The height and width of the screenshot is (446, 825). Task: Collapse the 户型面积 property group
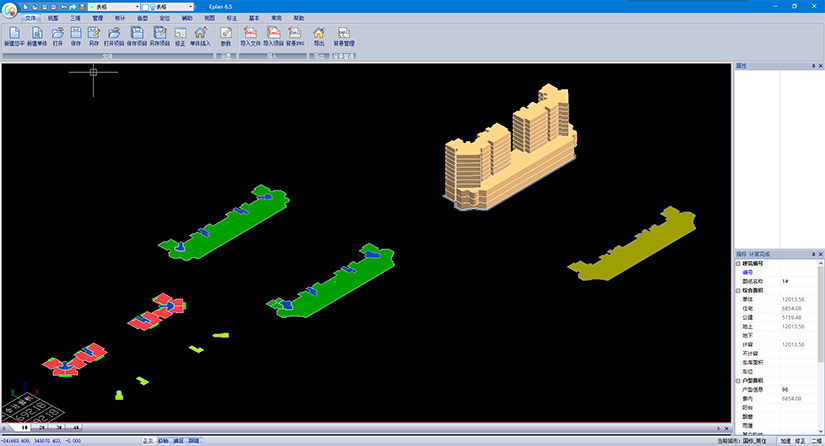click(x=738, y=381)
